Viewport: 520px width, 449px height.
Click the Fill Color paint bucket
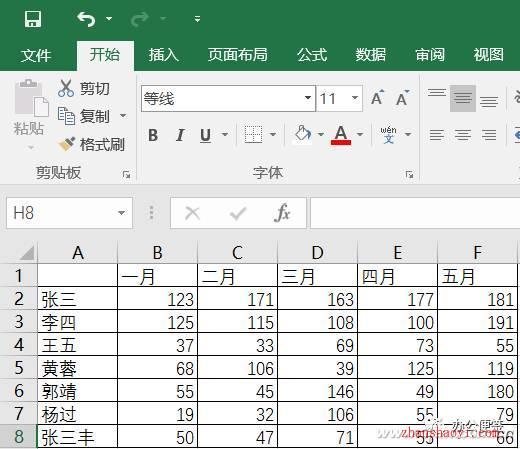(x=303, y=135)
